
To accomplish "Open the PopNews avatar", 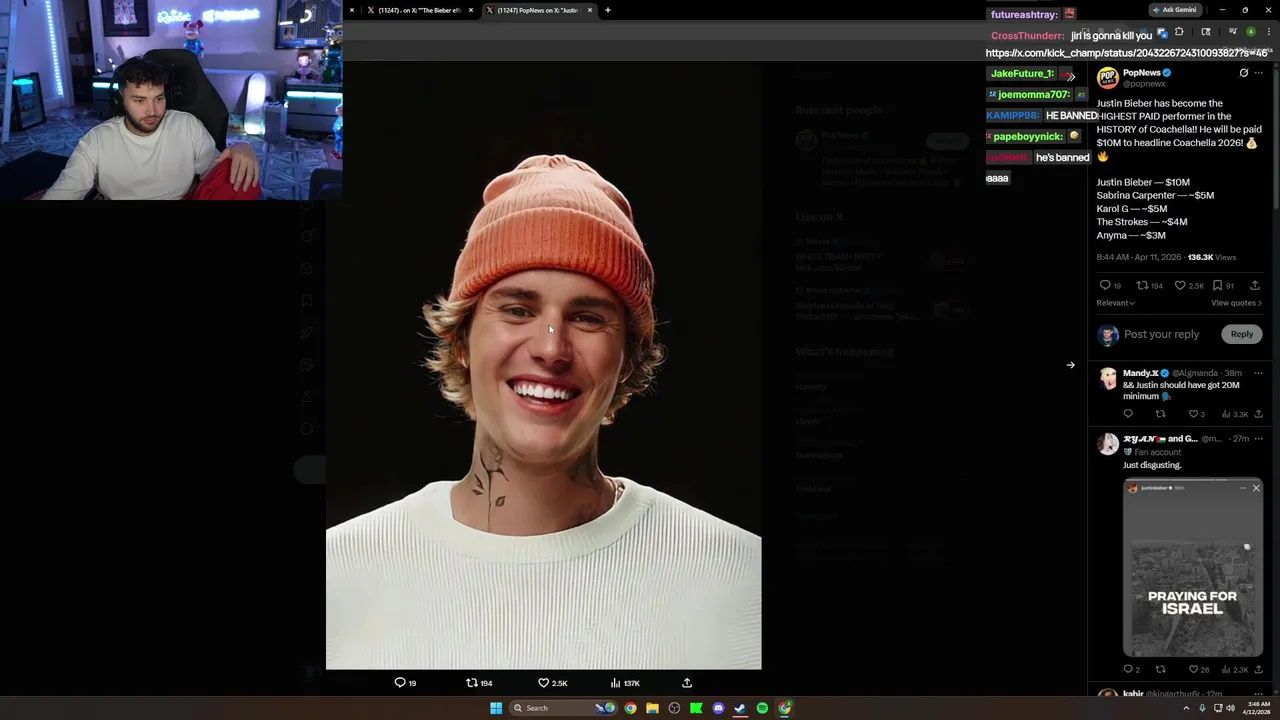I will [1107, 78].
